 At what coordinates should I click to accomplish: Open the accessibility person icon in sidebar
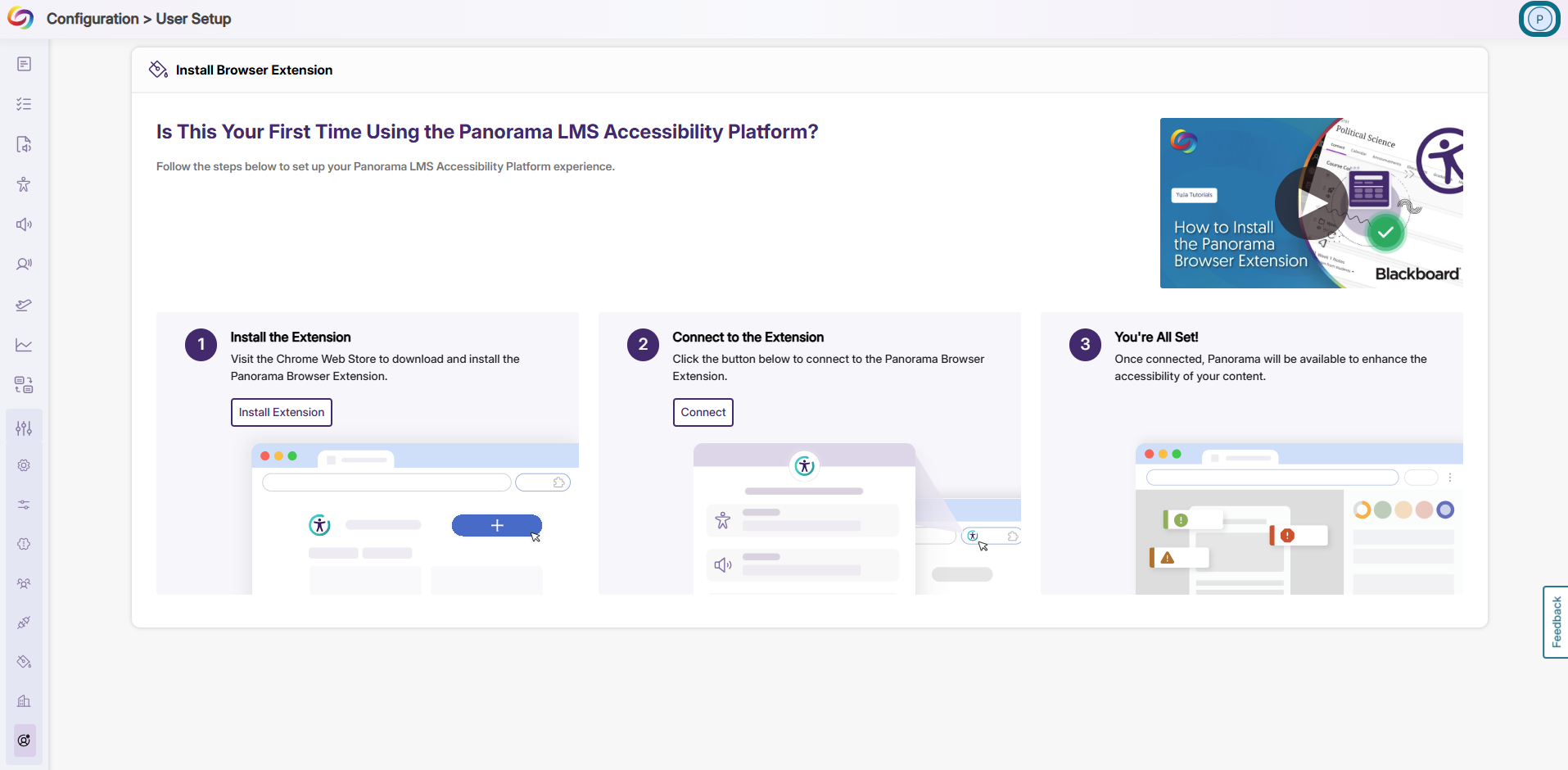point(24,184)
